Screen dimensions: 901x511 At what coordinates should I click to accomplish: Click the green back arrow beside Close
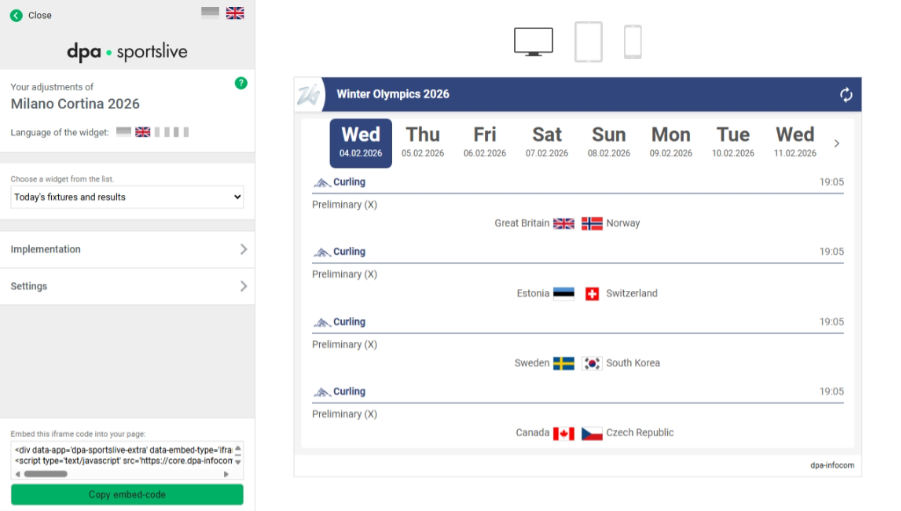click(x=16, y=15)
